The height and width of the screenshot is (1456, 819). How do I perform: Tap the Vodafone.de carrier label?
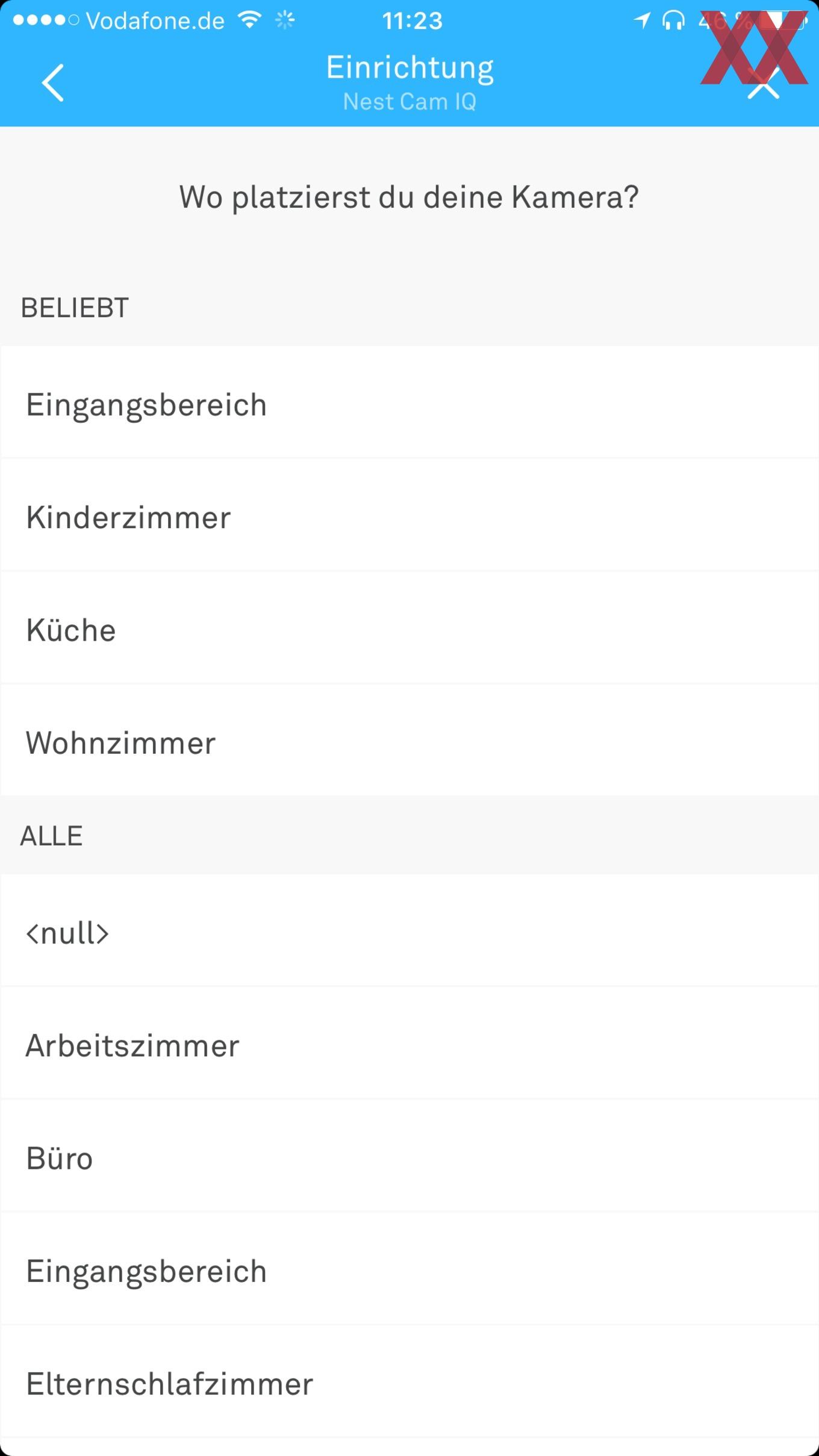[x=155, y=21]
